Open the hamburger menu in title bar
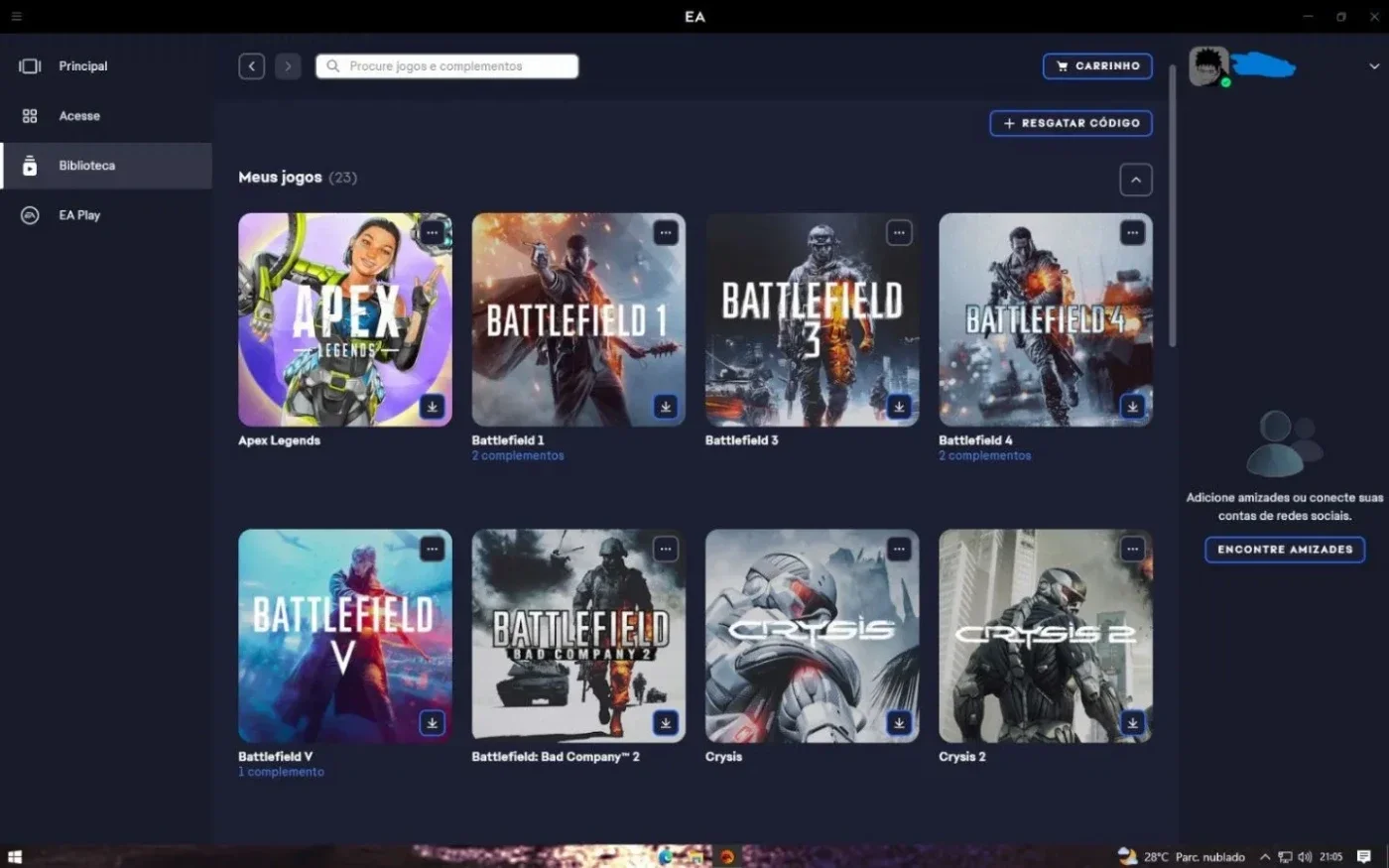Viewport: 1389px width, 868px height. [x=17, y=17]
